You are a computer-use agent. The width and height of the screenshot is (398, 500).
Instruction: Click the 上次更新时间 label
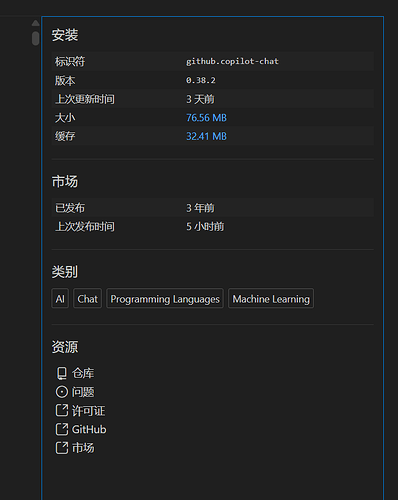[85, 99]
